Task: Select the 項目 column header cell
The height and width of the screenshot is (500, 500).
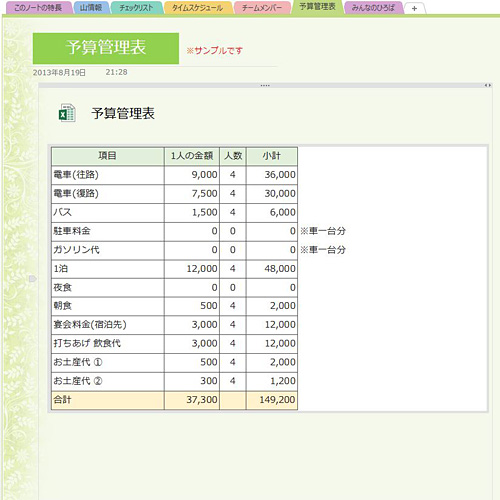Action: (108, 156)
